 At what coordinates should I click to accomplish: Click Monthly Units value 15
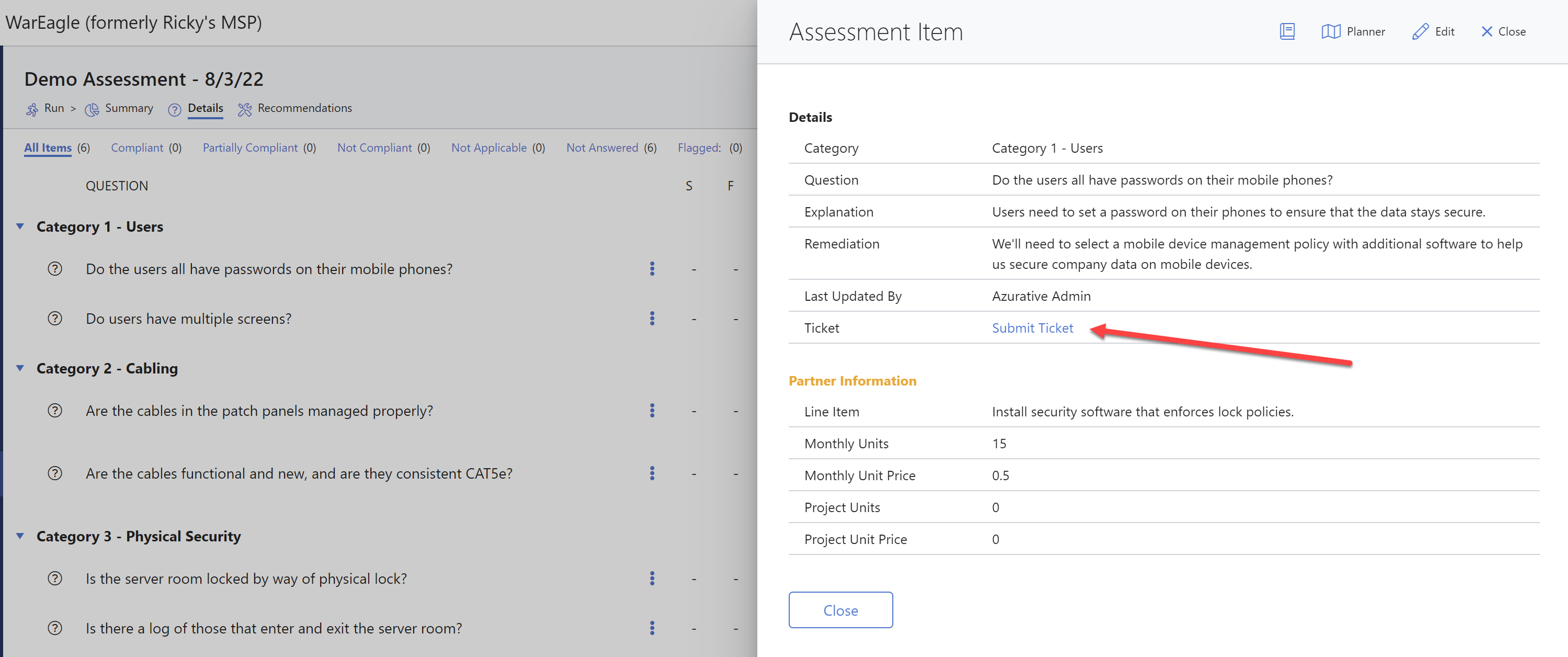[999, 444]
